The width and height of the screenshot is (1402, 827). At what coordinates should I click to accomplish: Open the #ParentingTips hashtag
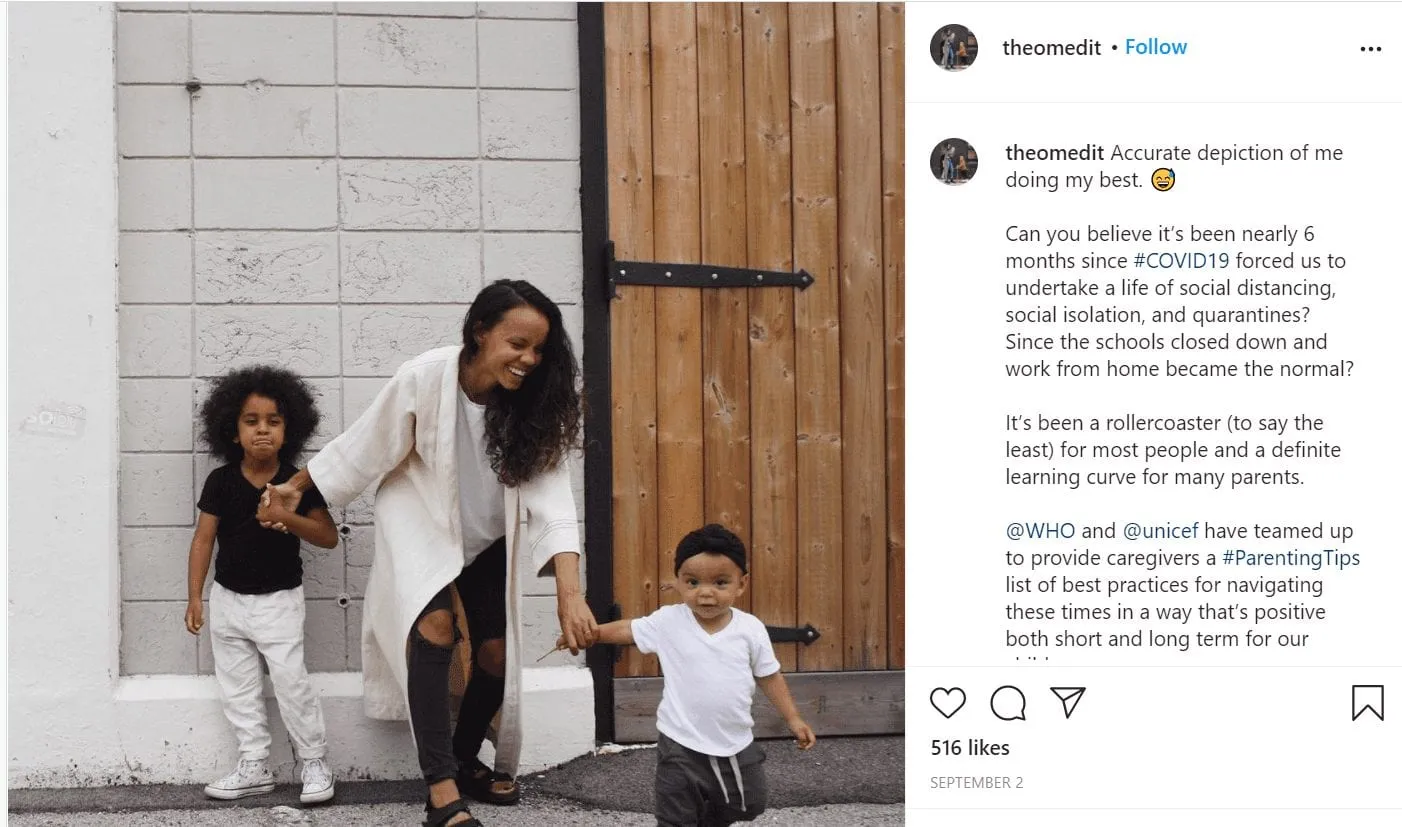1290,558
